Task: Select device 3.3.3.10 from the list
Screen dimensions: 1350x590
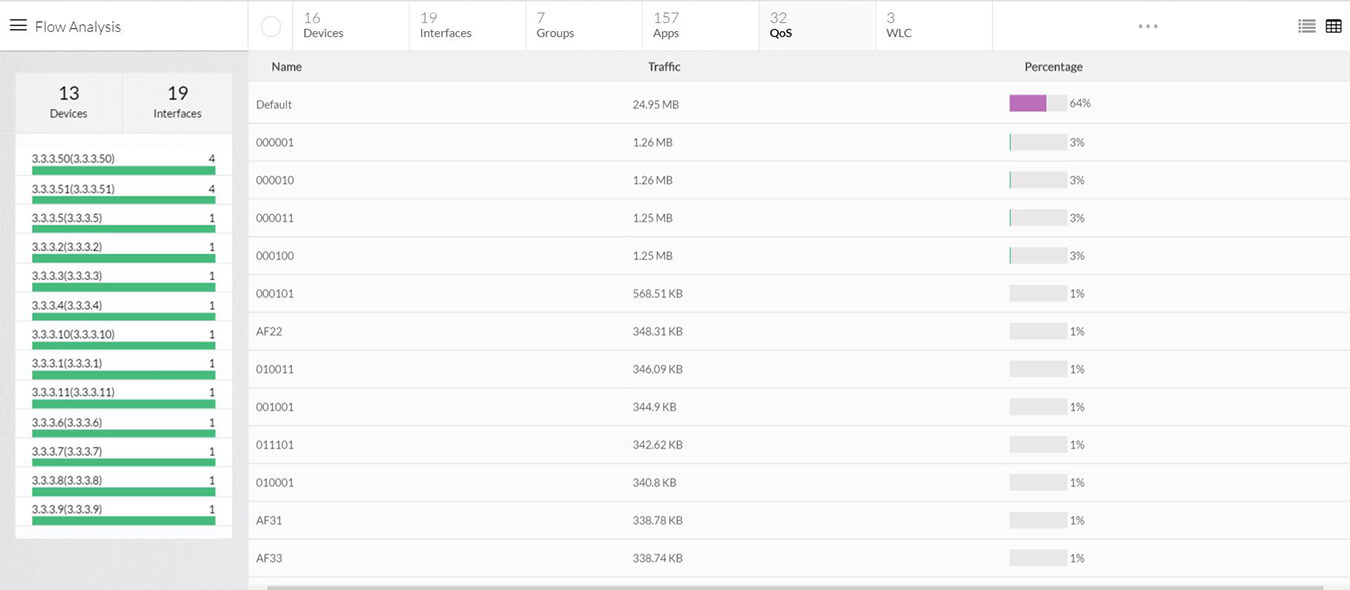Action: click(x=73, y=334)
